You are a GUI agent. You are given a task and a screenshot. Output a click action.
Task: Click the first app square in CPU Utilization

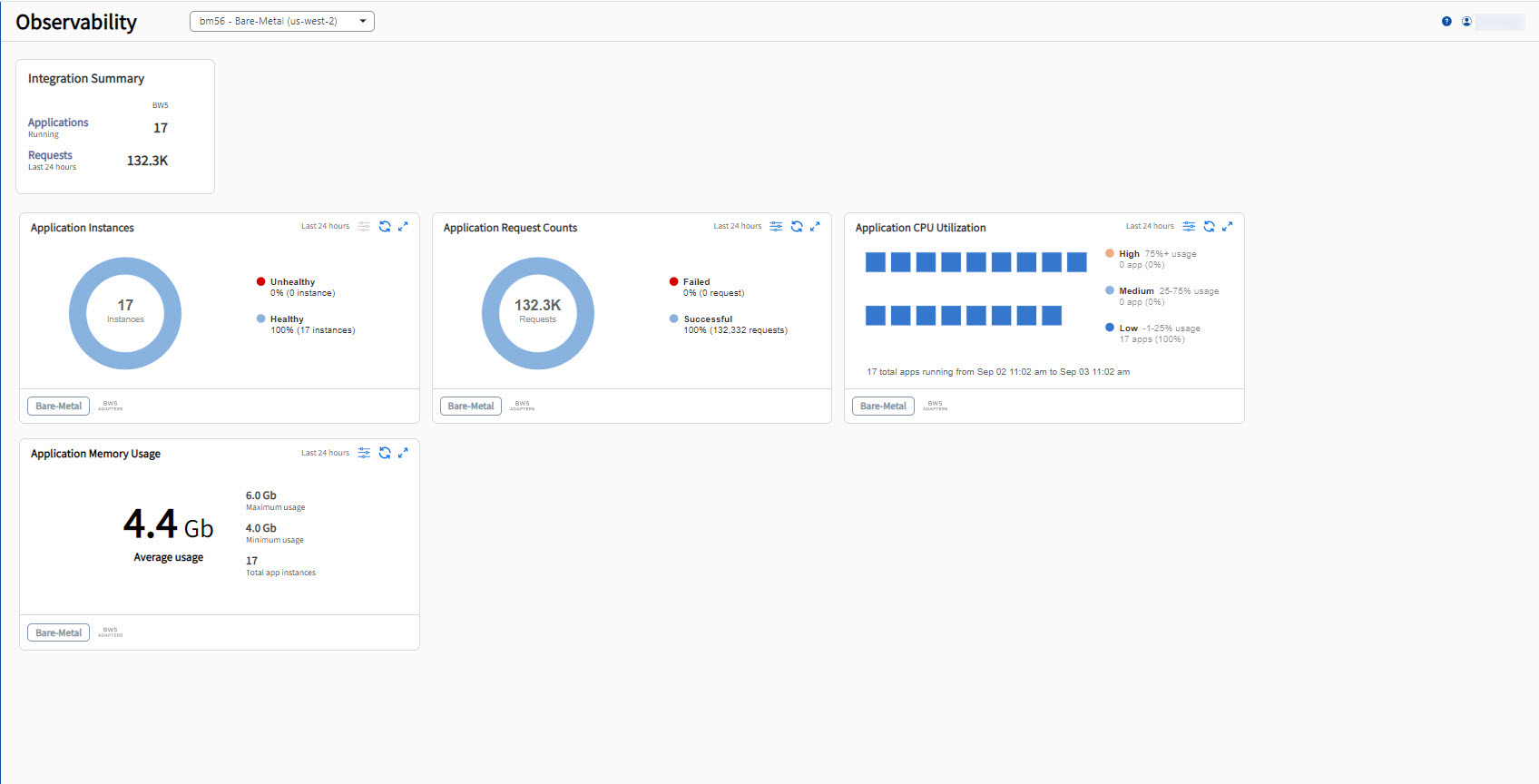(875, 262)
